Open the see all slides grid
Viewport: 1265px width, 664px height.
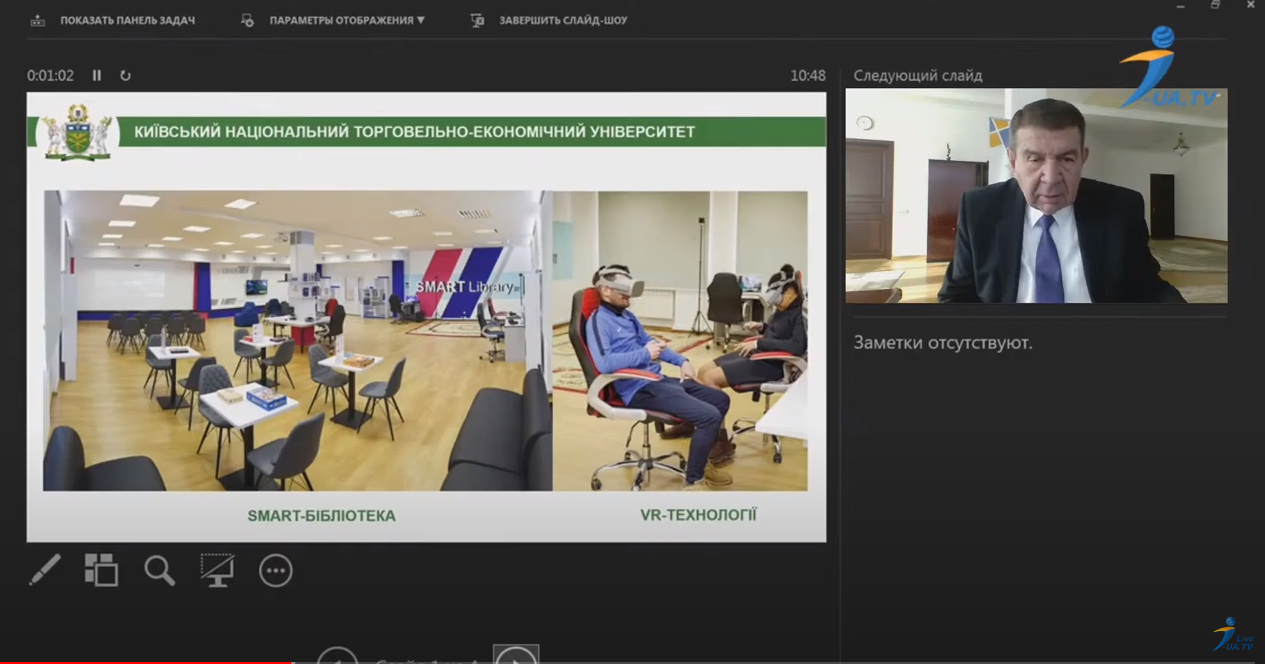[101, 570]
